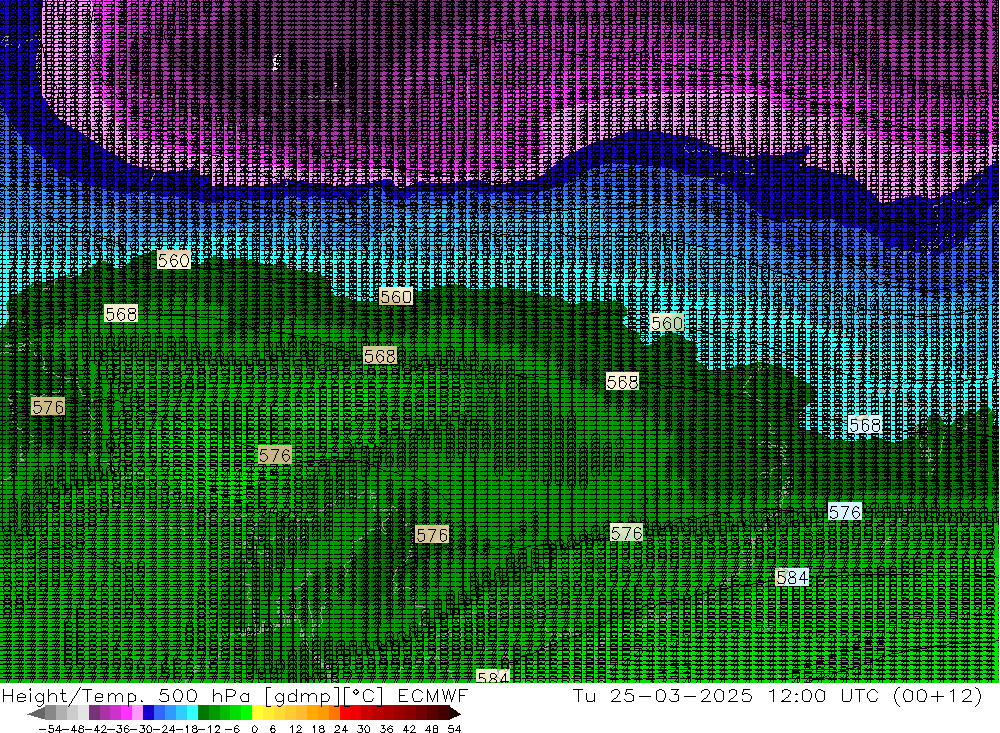The image size is (1000, 733).
Task: Click the '12:00 UTC' time label
Action: pos(823,695)
